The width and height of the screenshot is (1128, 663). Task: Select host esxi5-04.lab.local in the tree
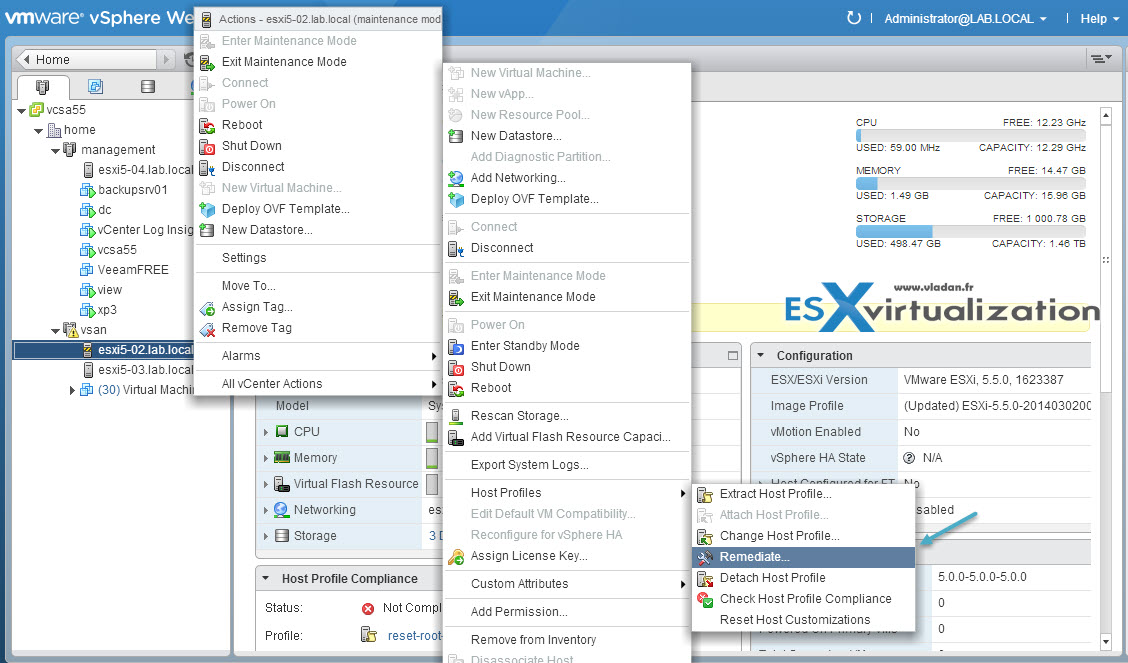pyautogui.click(x=145, y=170)
